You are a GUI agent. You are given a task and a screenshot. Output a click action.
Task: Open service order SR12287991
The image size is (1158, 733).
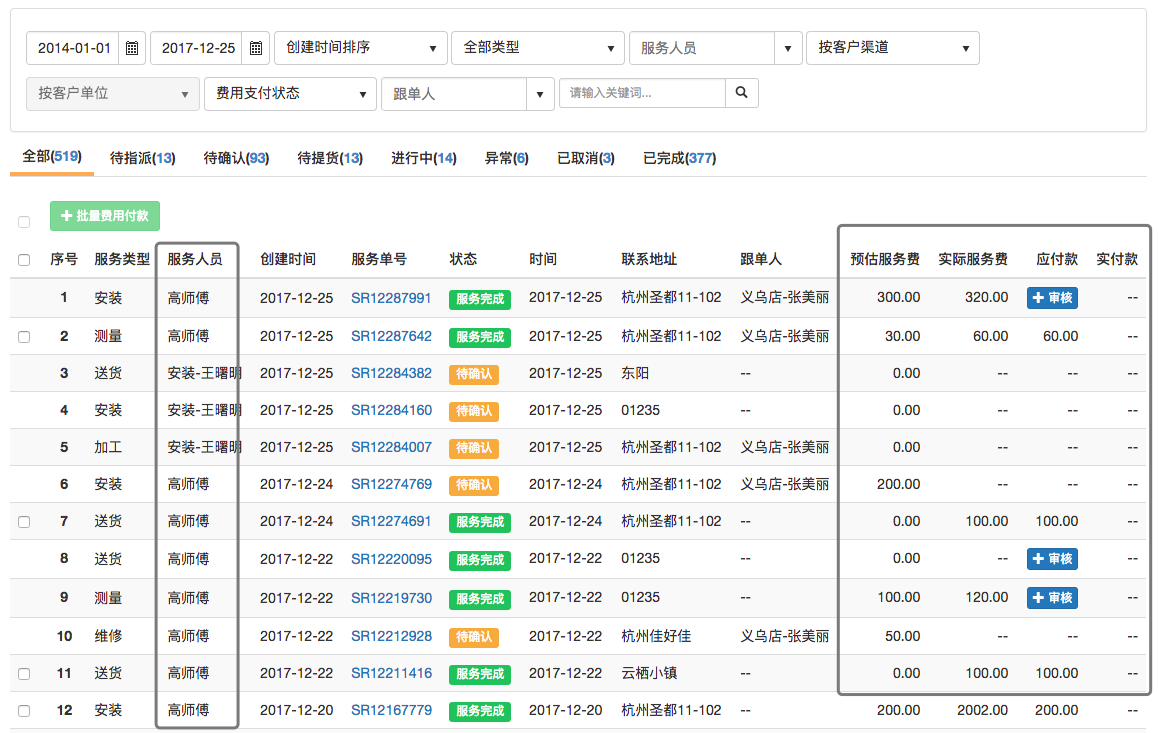391,298
